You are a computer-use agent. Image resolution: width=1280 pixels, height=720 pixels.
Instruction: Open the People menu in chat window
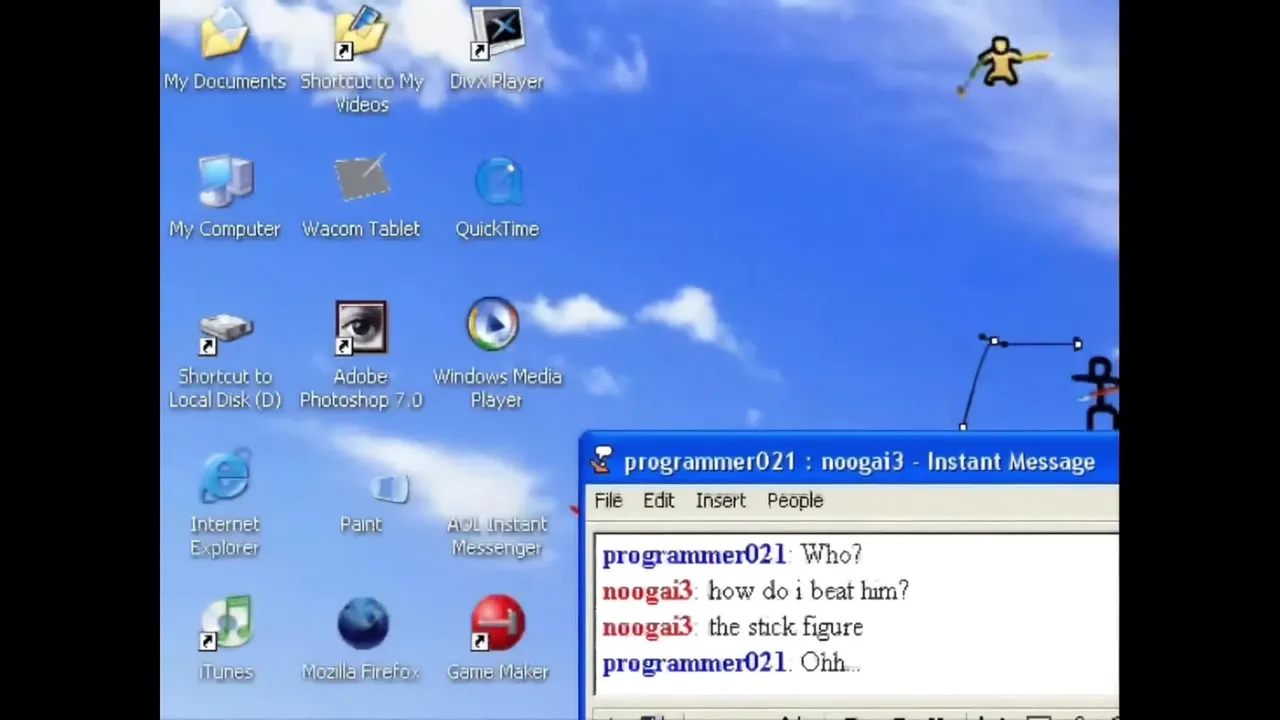point(795,501)
